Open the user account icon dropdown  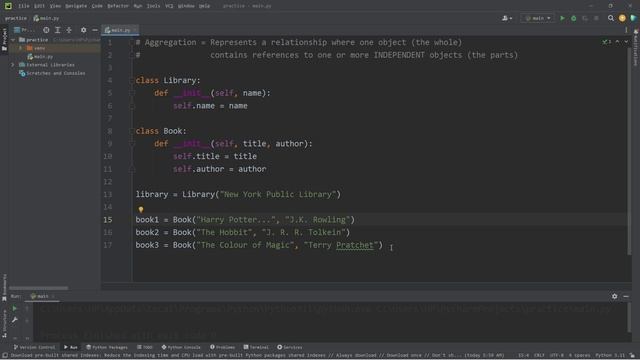coord(507,18)
